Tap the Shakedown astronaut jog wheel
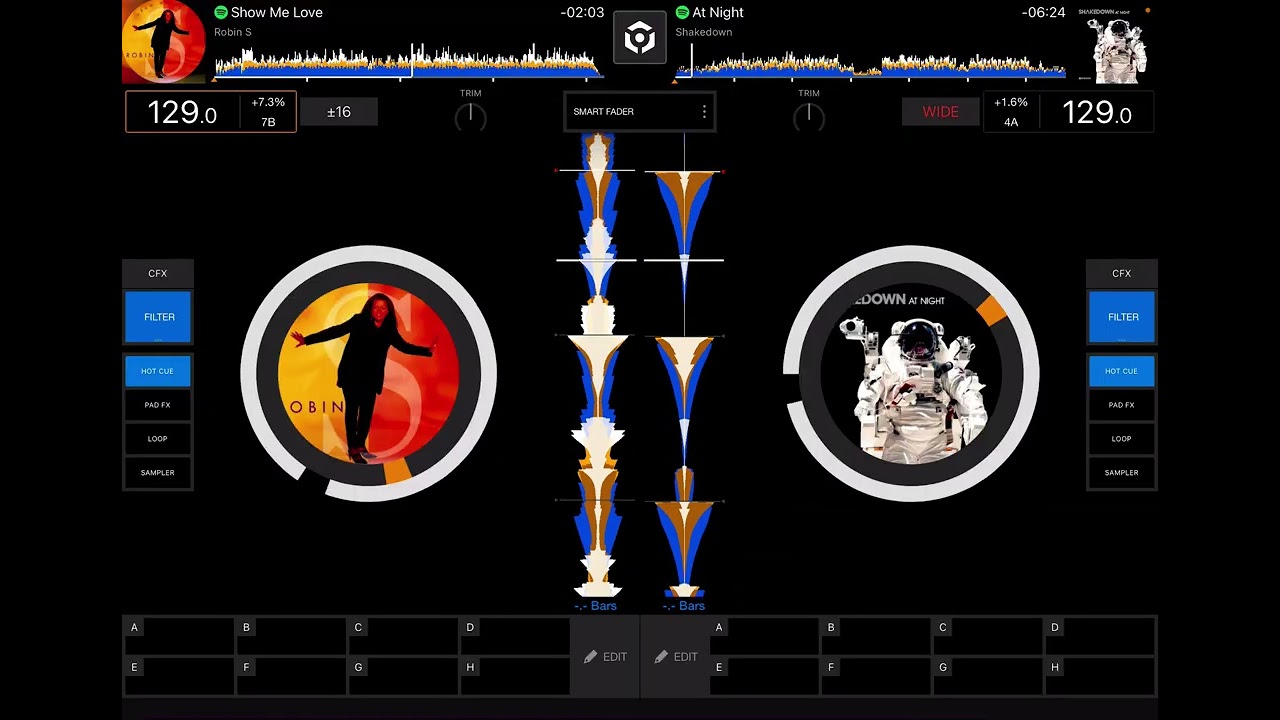 coord(911,373)
